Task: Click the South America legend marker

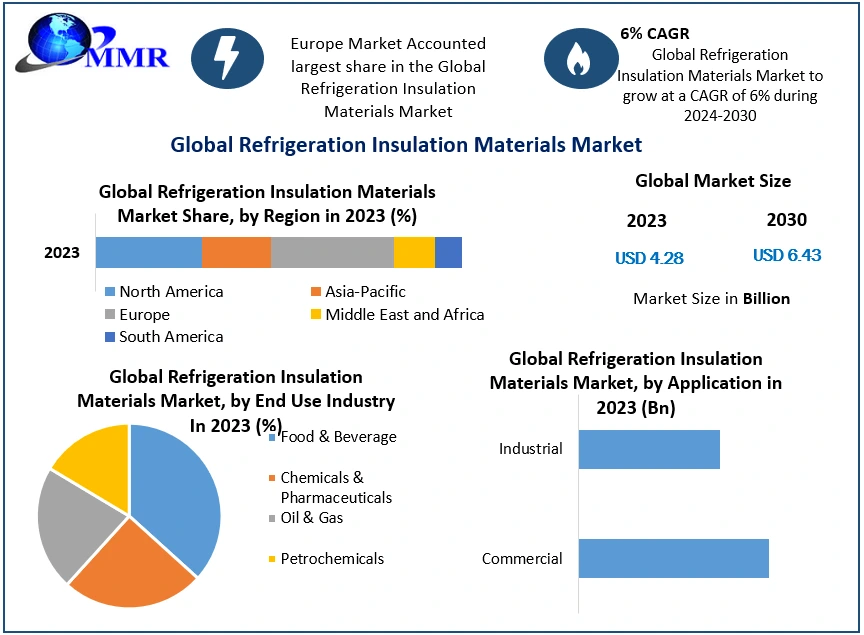Action: point(110,337)
